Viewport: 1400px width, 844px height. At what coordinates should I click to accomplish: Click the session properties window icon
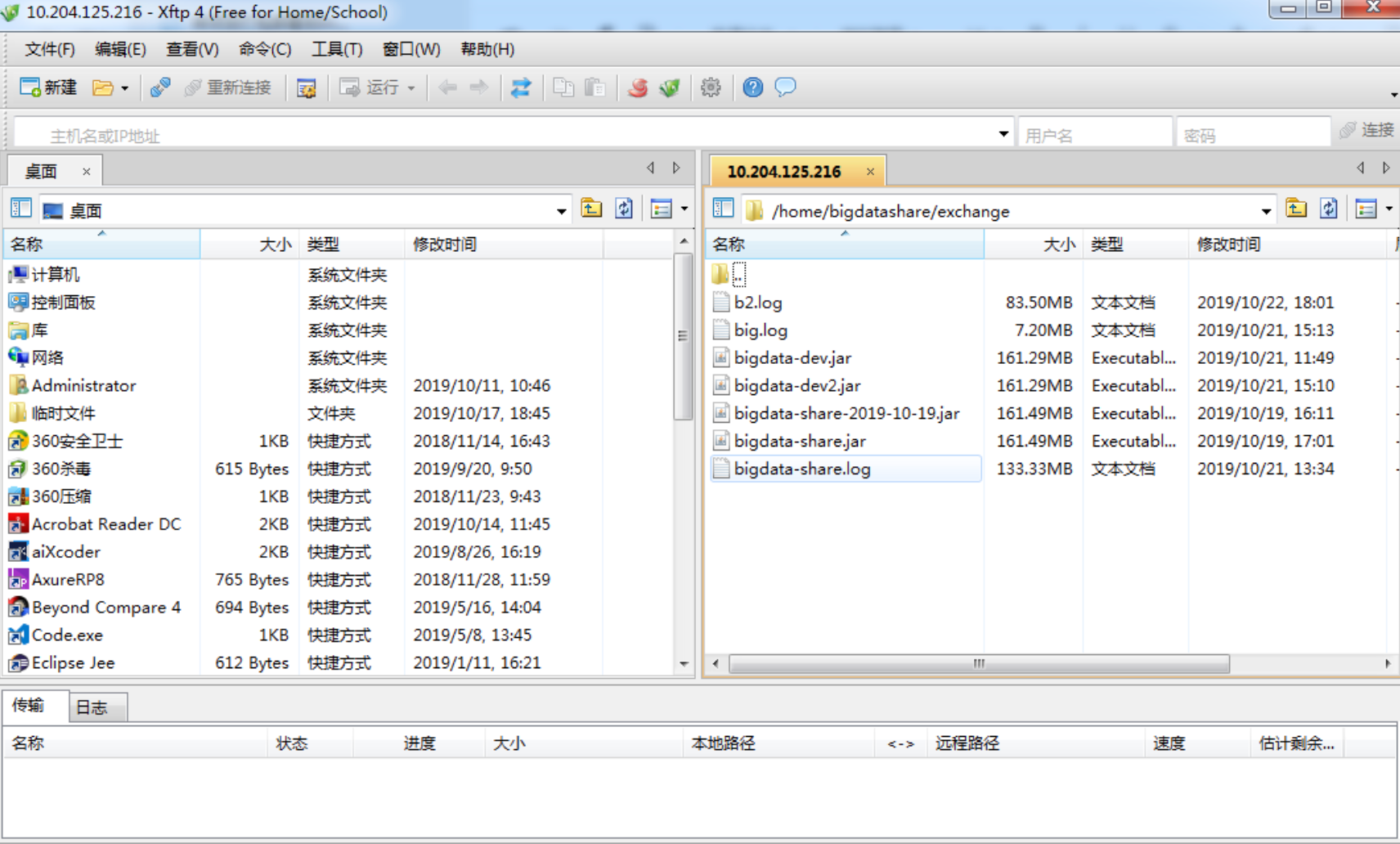pyautogui.click(x=307, y=88)
